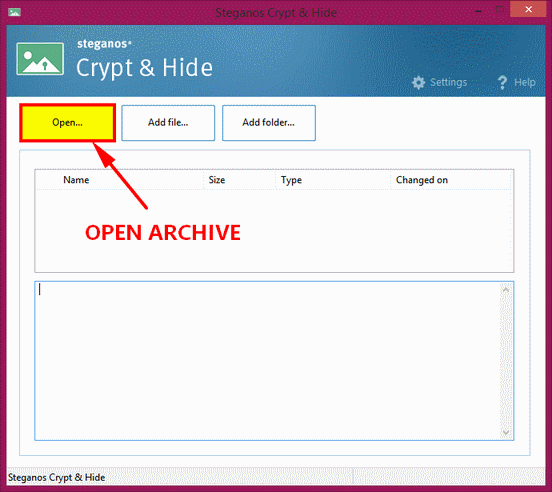Click the bottom status bar text

56,477
